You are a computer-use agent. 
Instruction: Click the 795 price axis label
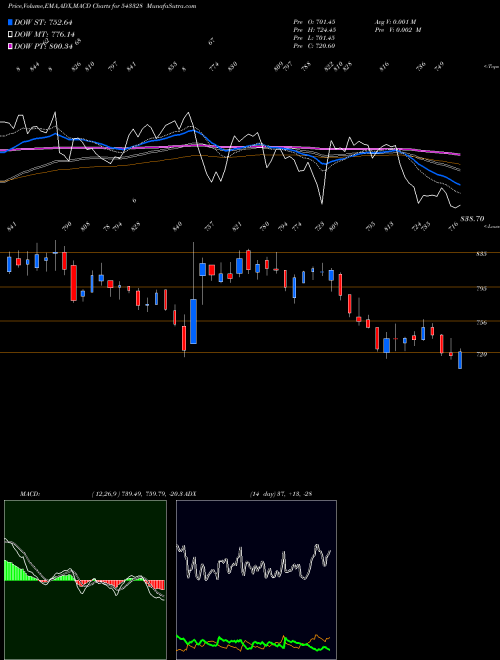481,289
